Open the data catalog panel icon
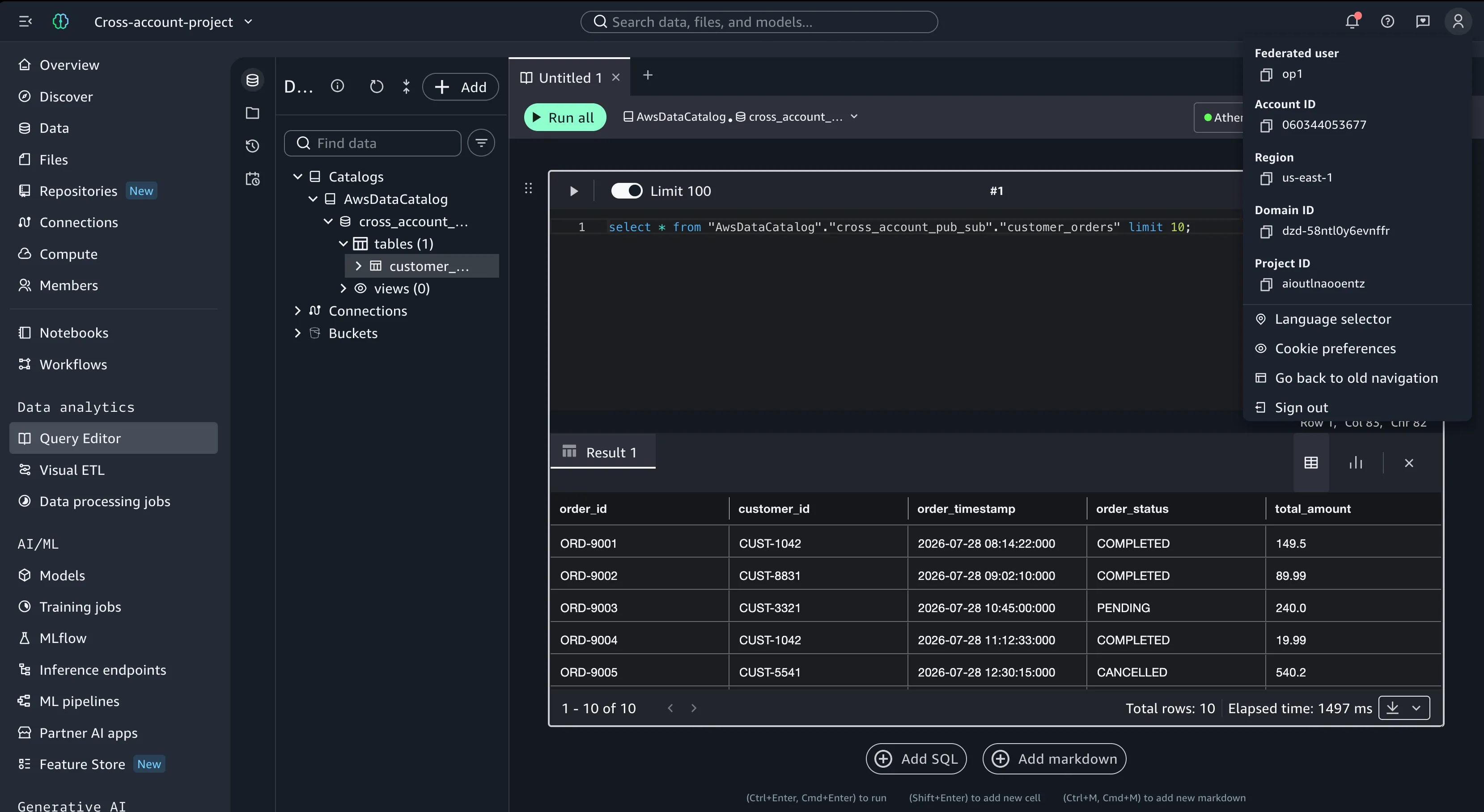 [x=252, y=80]
